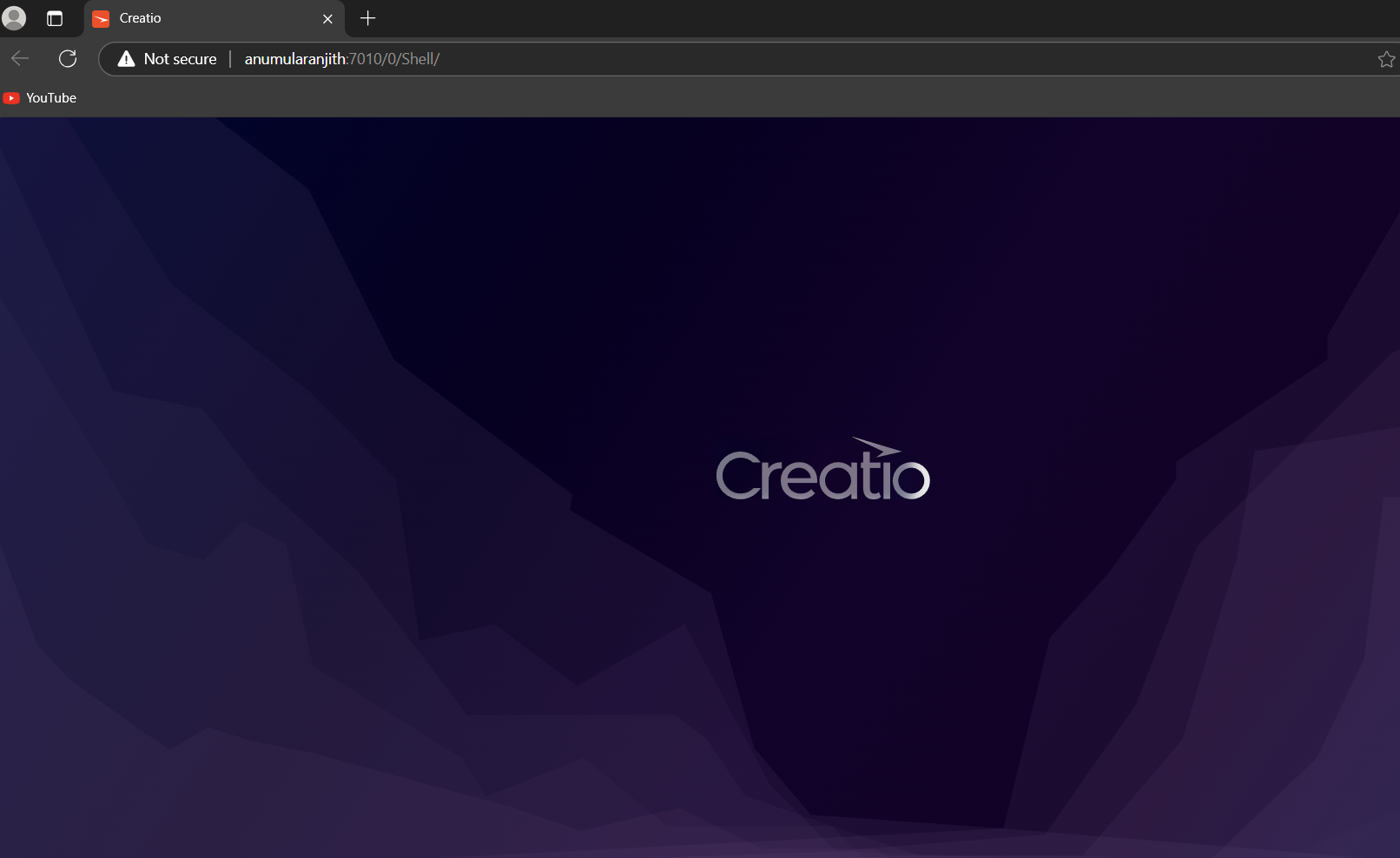This screenshot has width=1400, height=858.
Task: Click the Creatio logo in the page center
Action: tap(822, 469)
